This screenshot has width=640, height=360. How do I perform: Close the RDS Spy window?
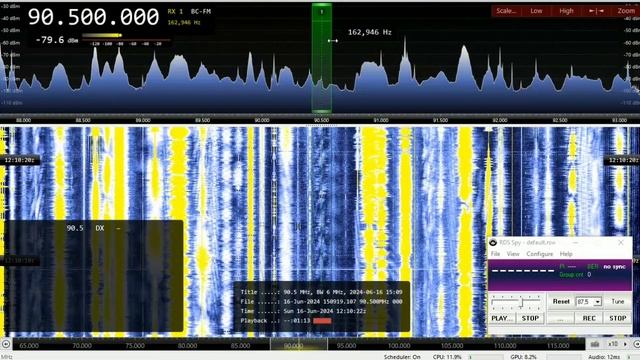pos(620,242)
